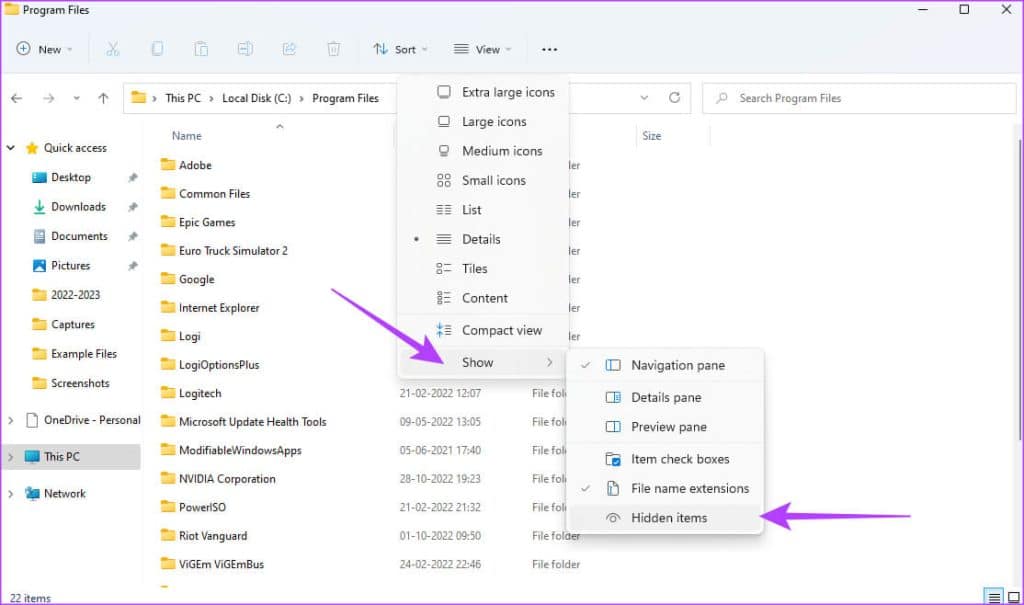Click the Paste icon in the toolbar

click(x=200, y=48)
